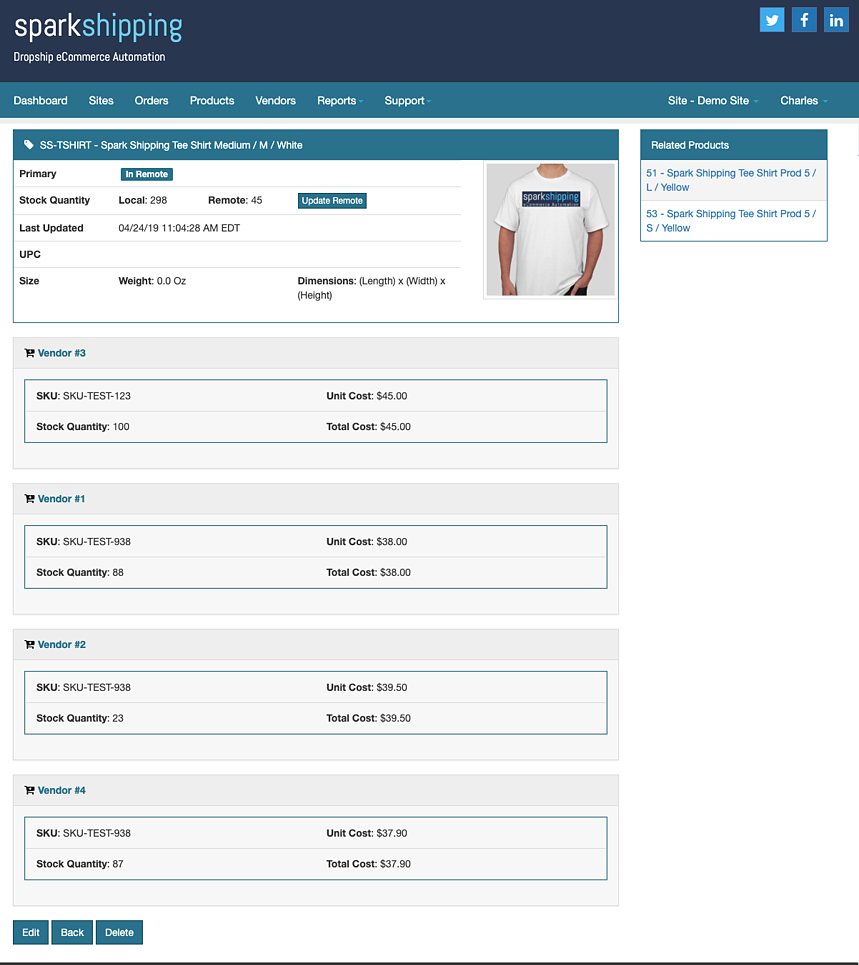Open the Facebook social icon
This screenshot has width=859, height=965.
804,20
